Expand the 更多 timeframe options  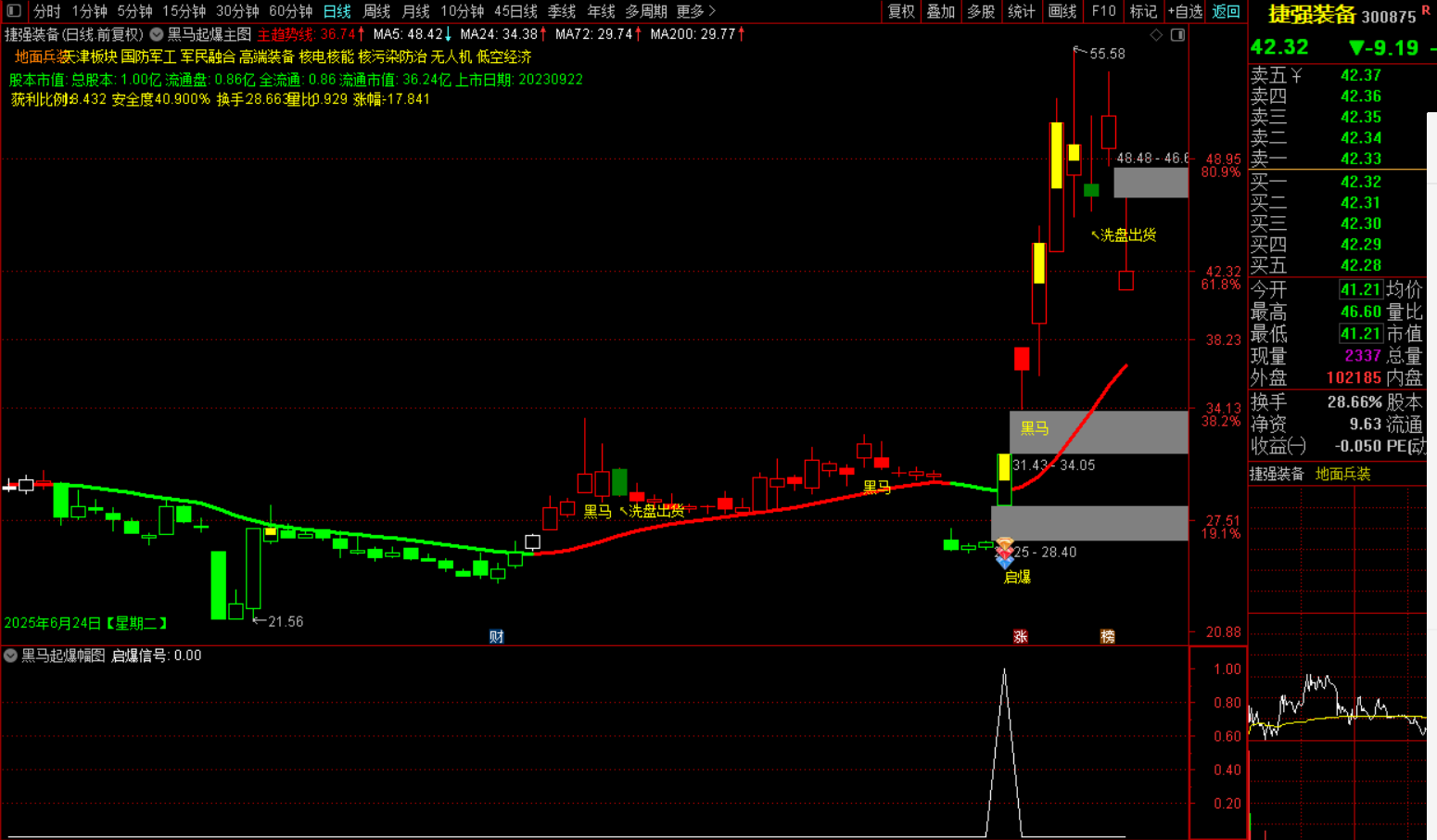(695, 11)
